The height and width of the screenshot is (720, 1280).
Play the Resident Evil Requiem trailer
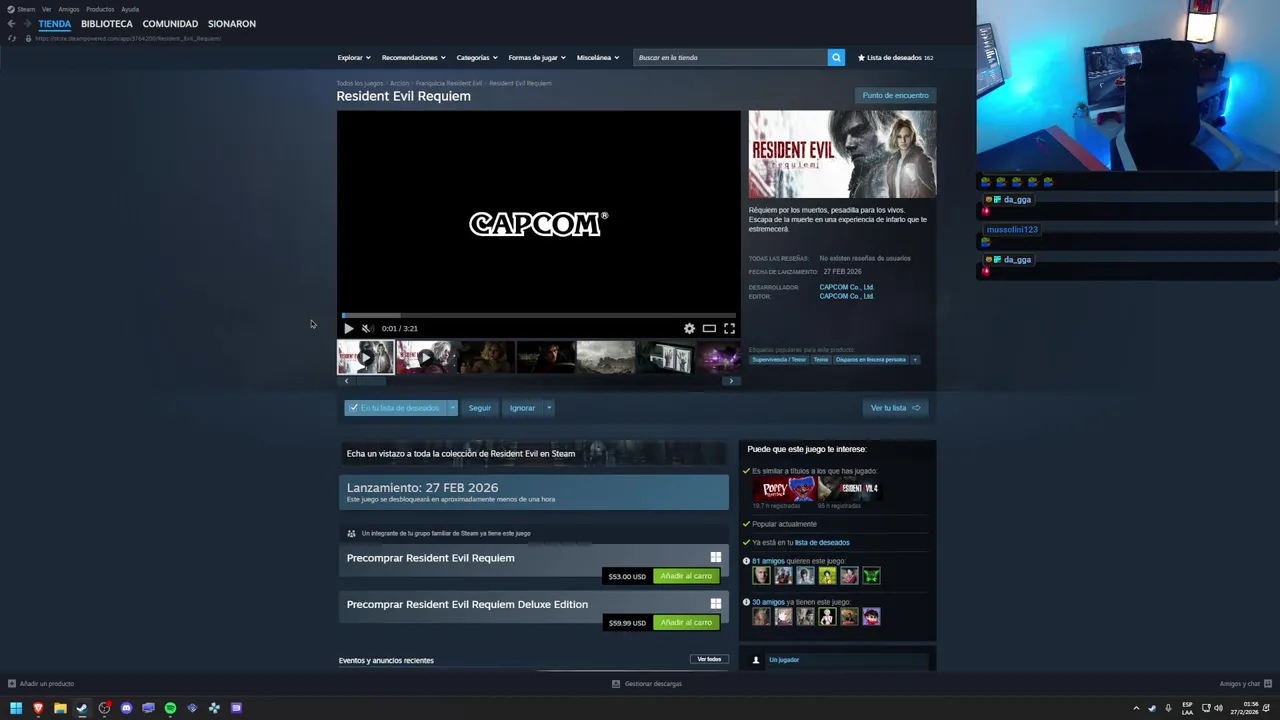pyautogui.click(x=348, y=328)
